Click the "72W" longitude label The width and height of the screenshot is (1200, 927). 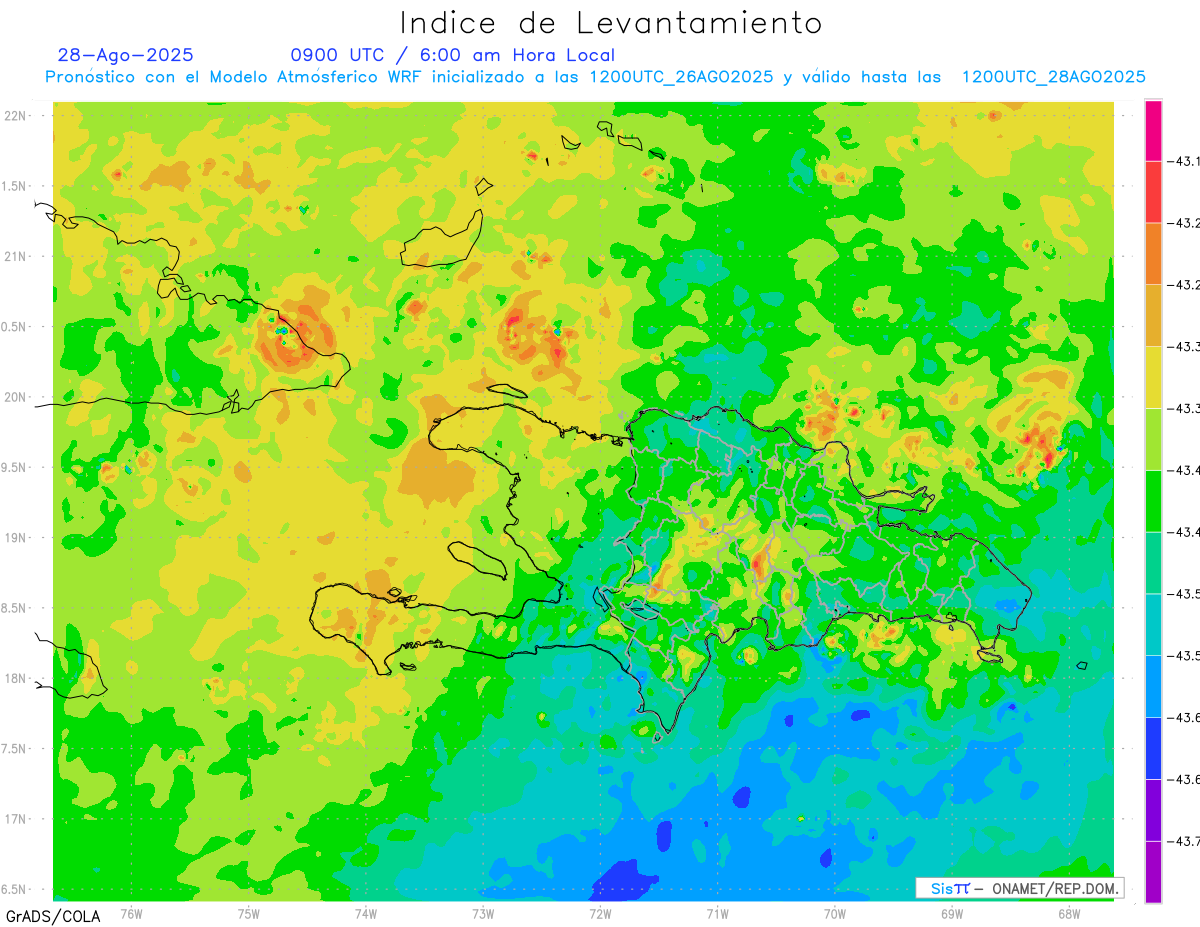600,914
